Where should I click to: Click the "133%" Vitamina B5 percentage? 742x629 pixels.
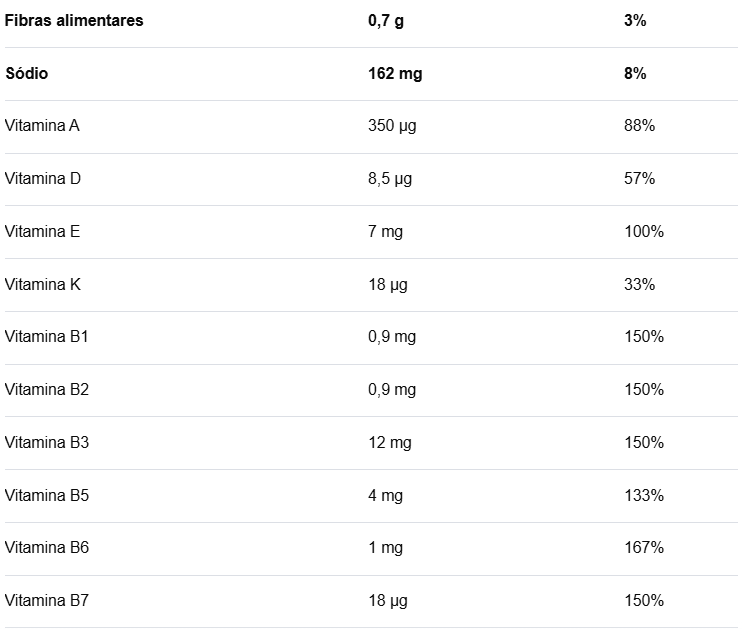click(x=643, y=496)
